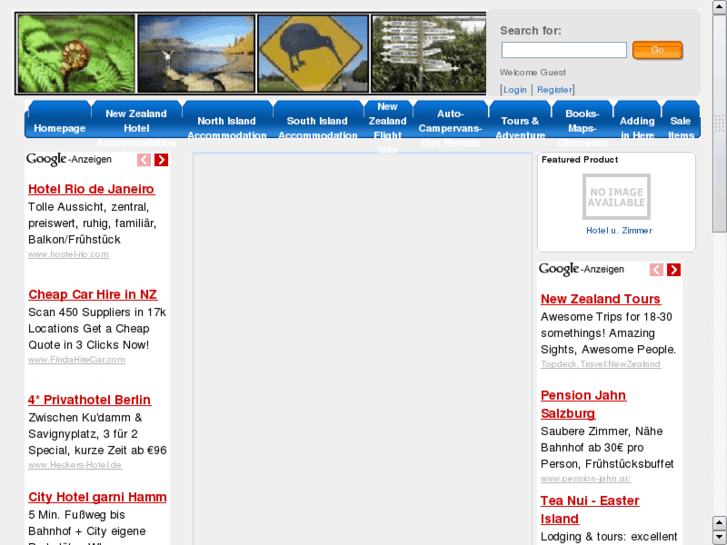Viewport: 727px width, 545px height.
Task: Click next arrow in left Google ads
Action: [x=161, y=160]
